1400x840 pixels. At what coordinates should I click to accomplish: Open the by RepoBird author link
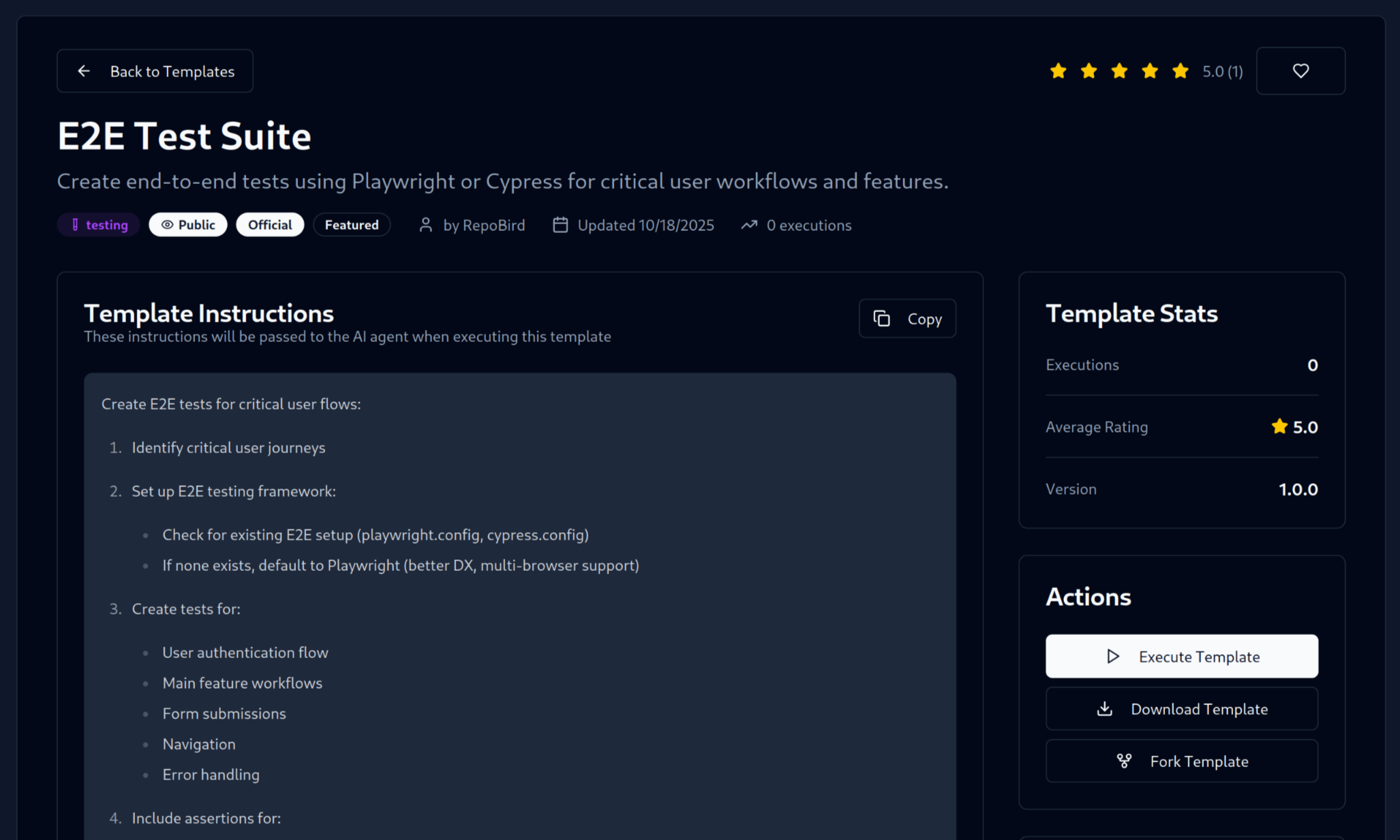coord(484,225)
